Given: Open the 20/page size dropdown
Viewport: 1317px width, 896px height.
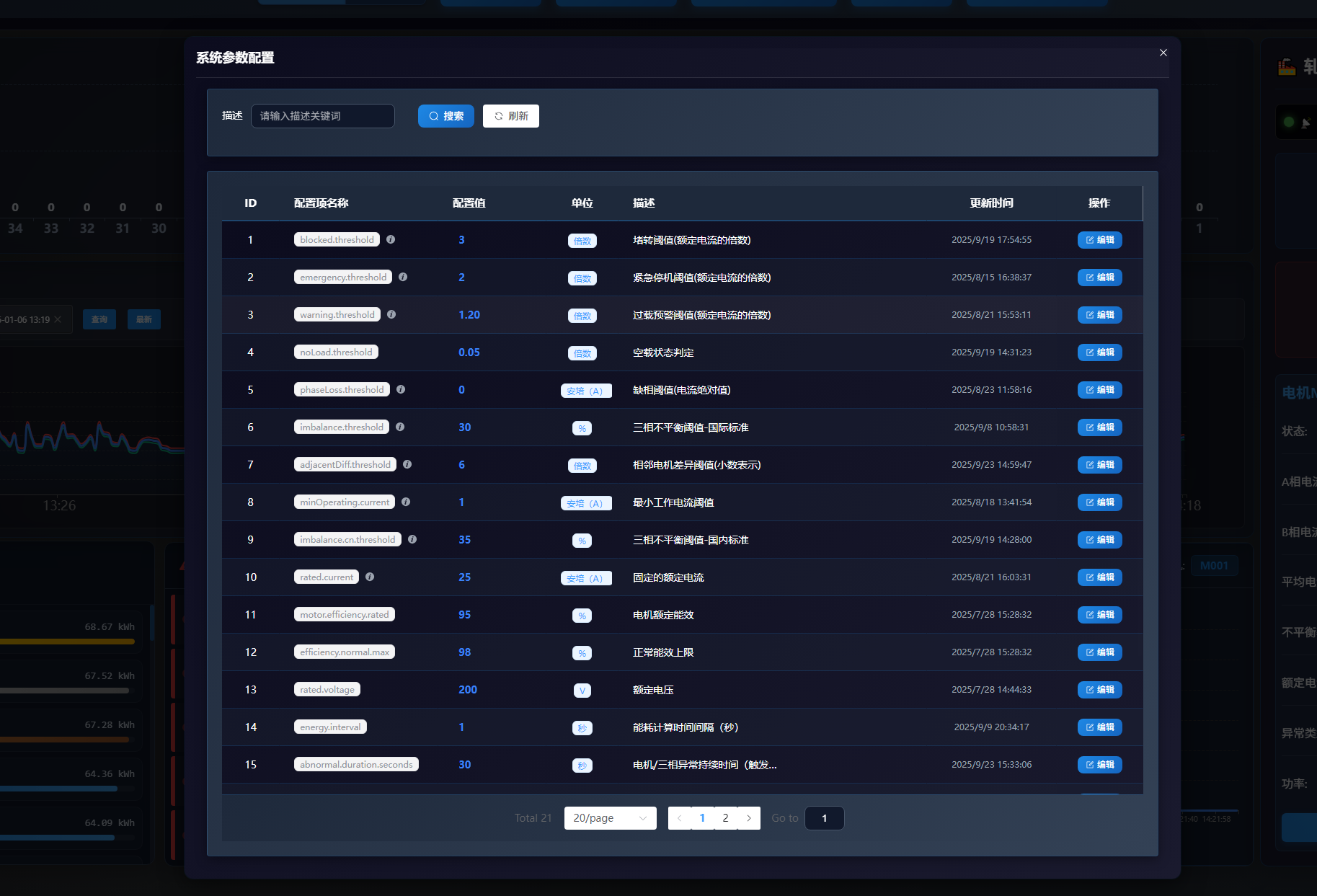Looking at the screenshot, I should point(610,818).
